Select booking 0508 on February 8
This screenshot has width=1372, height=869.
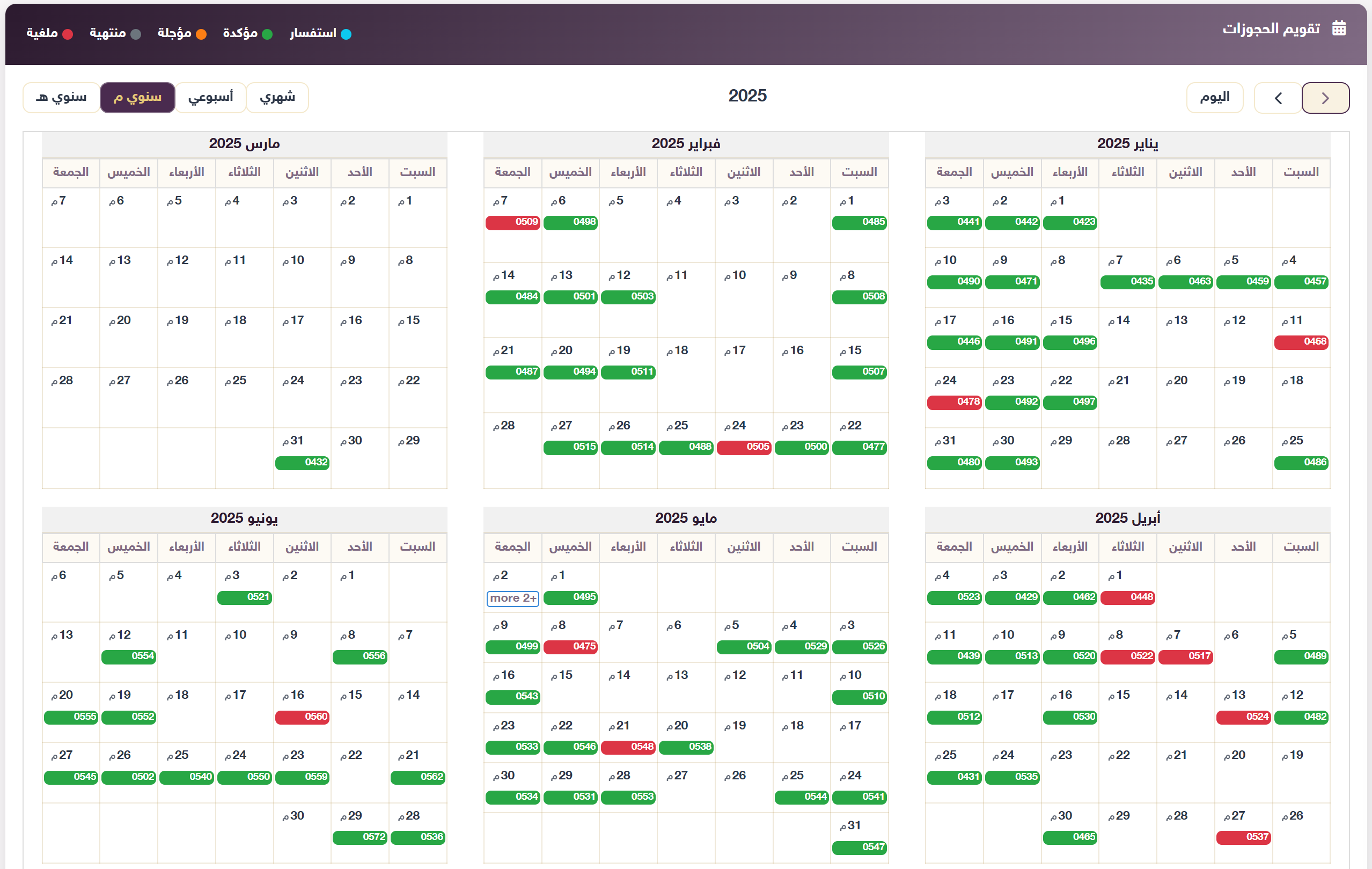tap(859, 297)
